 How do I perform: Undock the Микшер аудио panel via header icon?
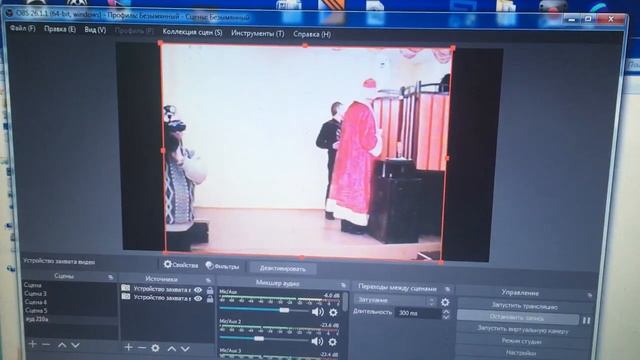point(343,285)
